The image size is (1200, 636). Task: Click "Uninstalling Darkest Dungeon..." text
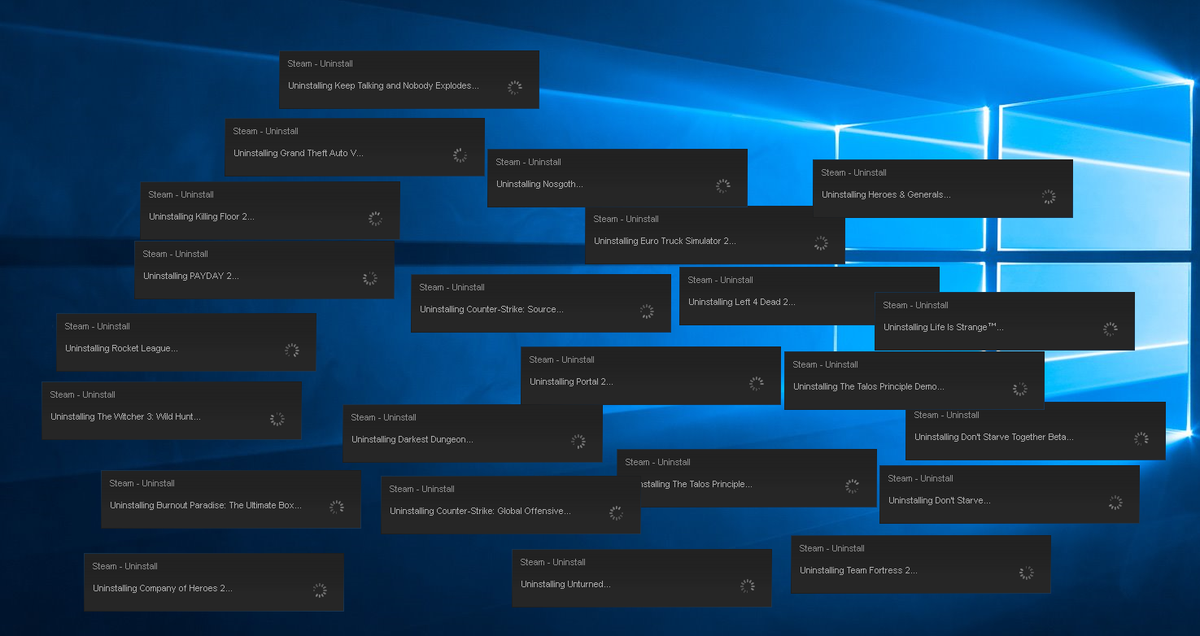click(x=413, y=440)
